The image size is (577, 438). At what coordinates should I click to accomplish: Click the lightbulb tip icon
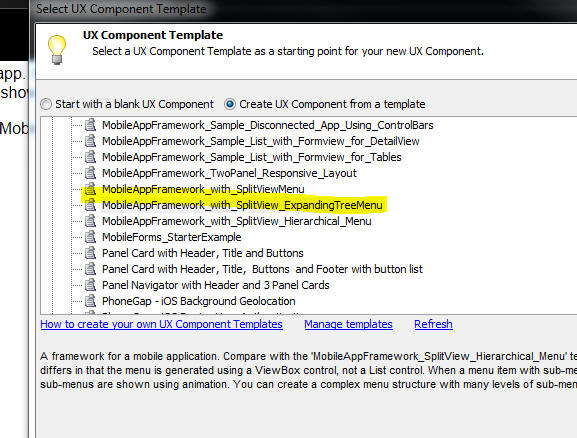(57, 50)
